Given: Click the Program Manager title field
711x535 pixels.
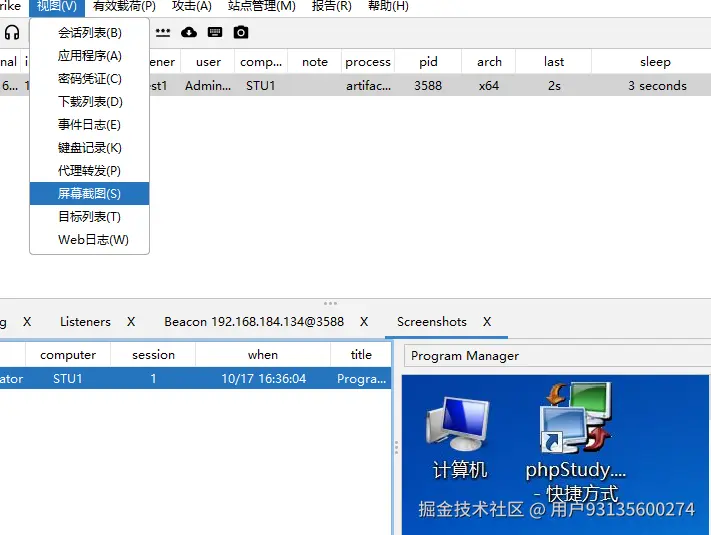Looking at the screenshot, I should coord(557,355).
